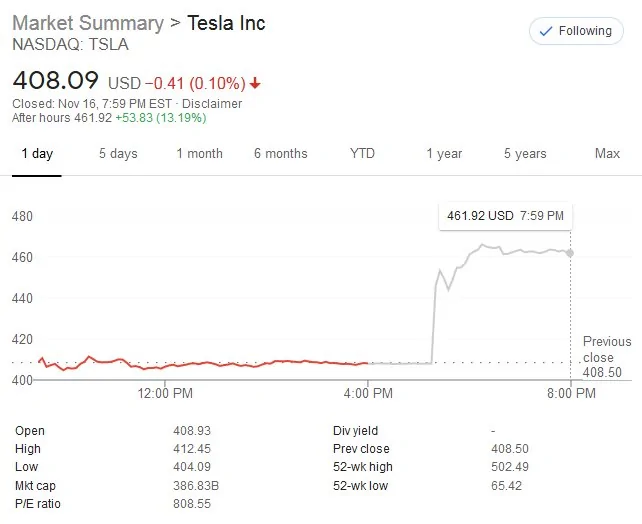Show the 1 year chart
642x524 pixels.
(x=444, y=154)
